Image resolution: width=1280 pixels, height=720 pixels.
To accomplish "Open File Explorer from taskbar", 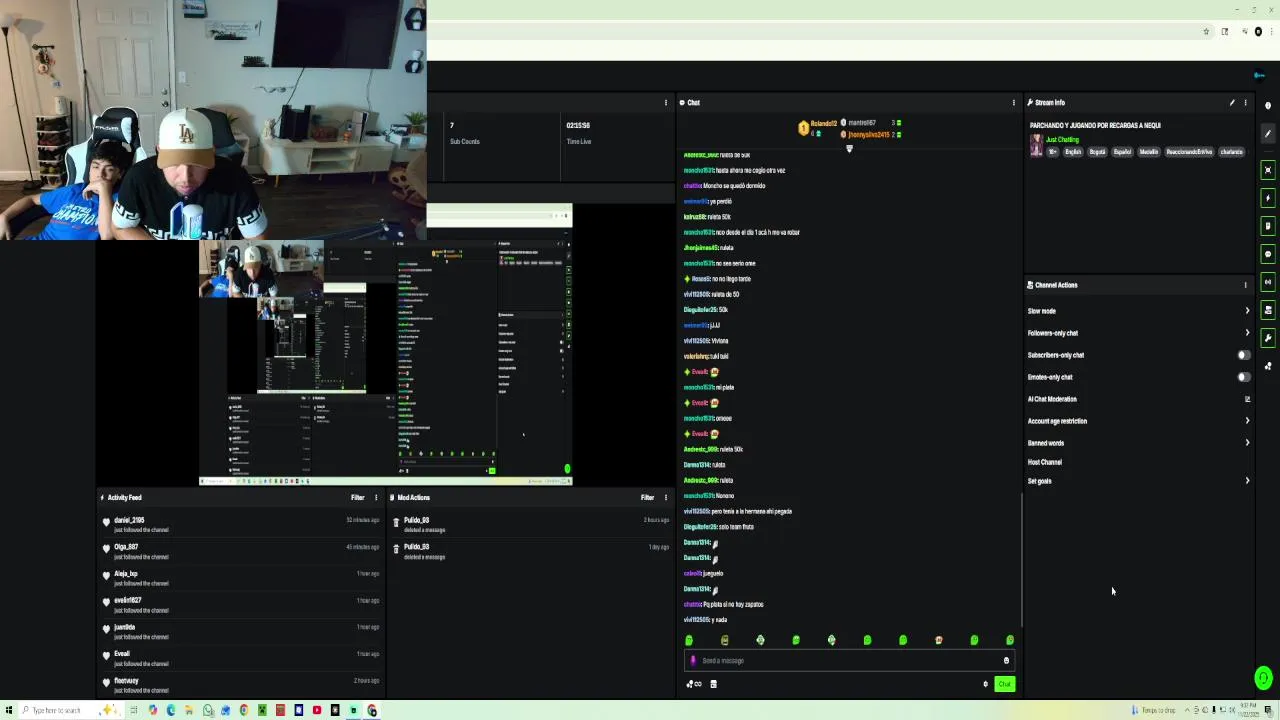I will tap(189, 710).
